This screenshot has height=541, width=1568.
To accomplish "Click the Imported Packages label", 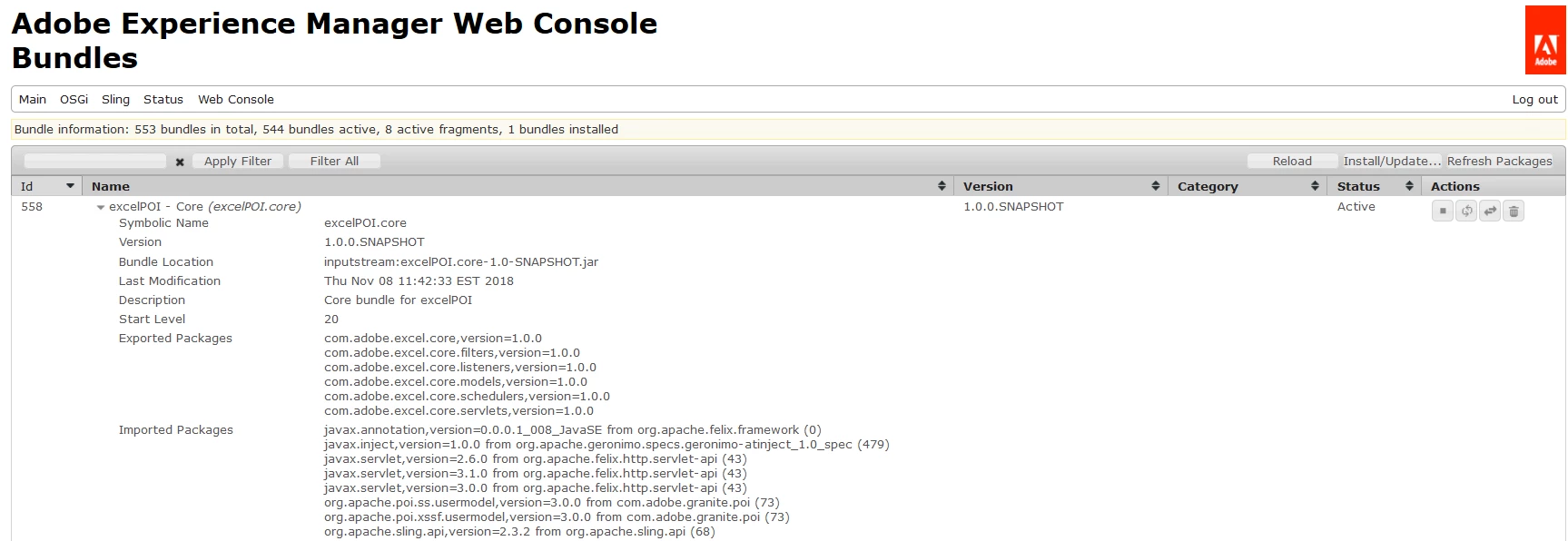I will 175,430.
